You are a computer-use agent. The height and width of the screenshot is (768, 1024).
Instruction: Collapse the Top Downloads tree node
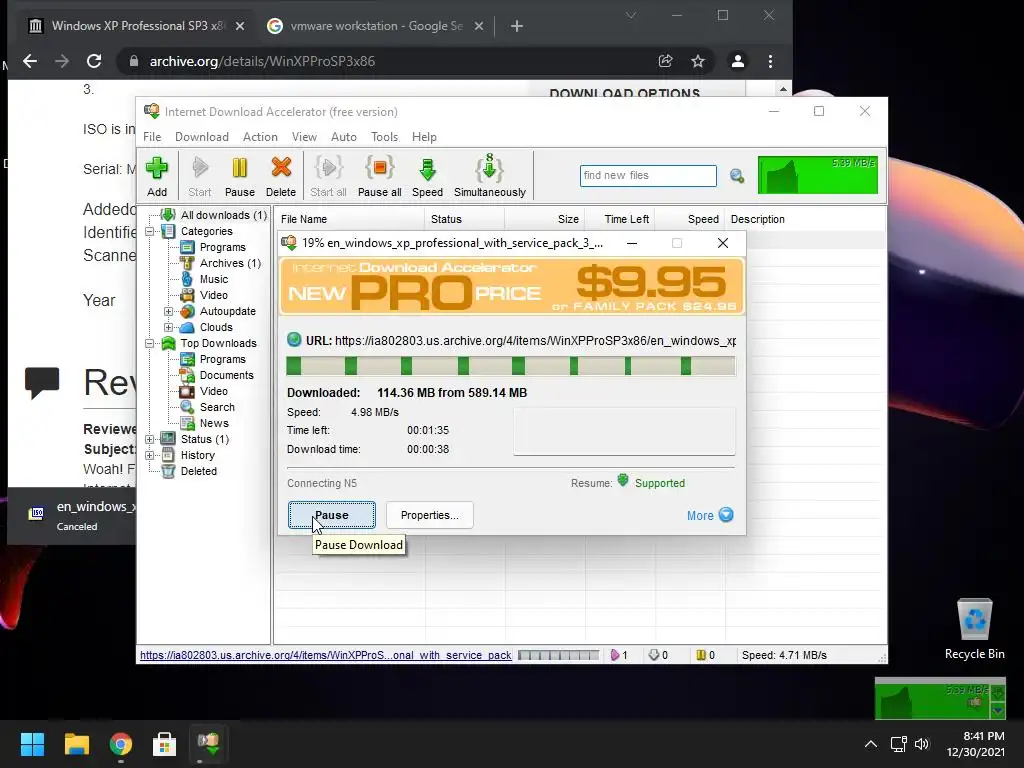pyautogui.click(x=150, y=344)
